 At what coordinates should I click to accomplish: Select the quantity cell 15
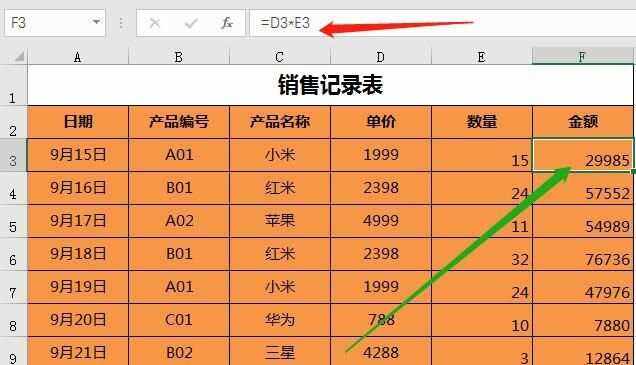[481, 155]
